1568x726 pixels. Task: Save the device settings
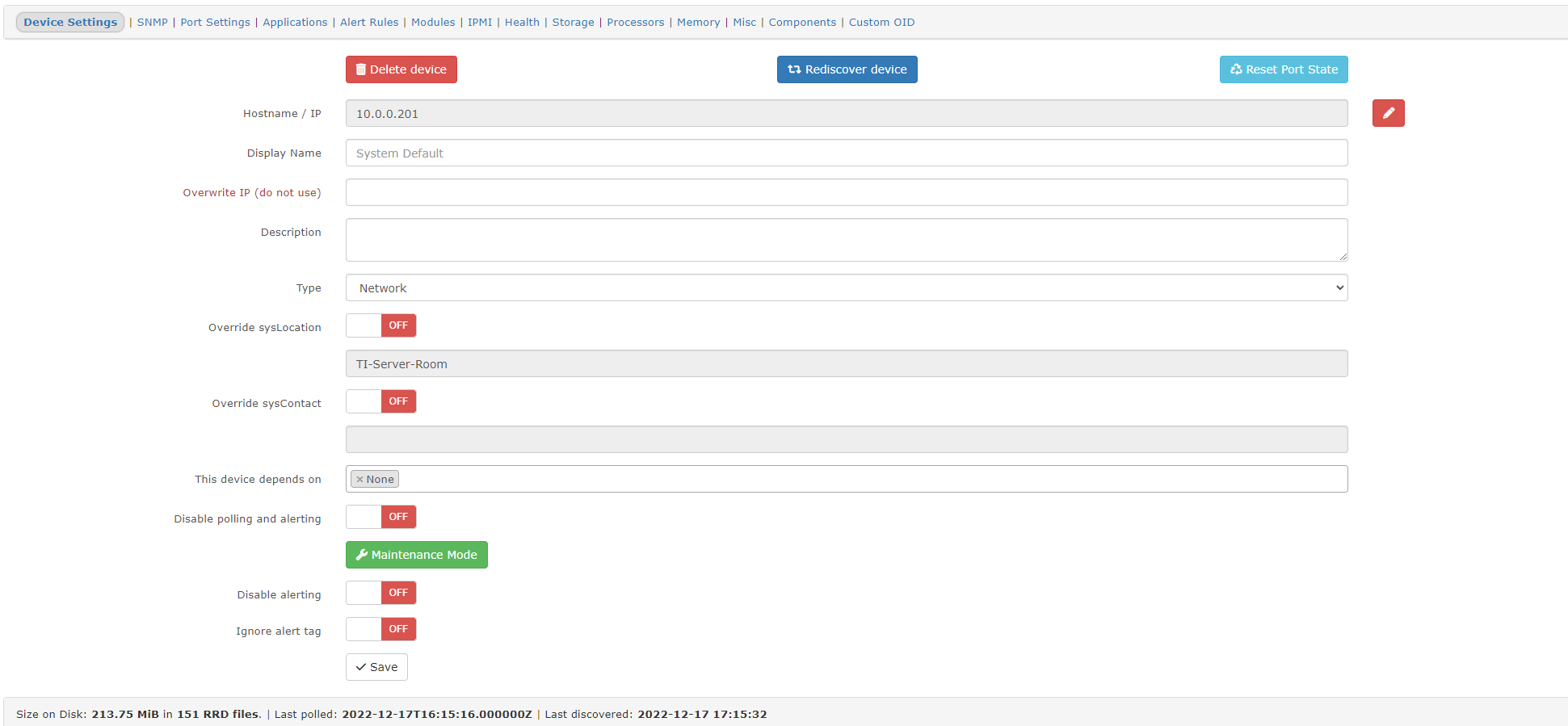[376, 667]
